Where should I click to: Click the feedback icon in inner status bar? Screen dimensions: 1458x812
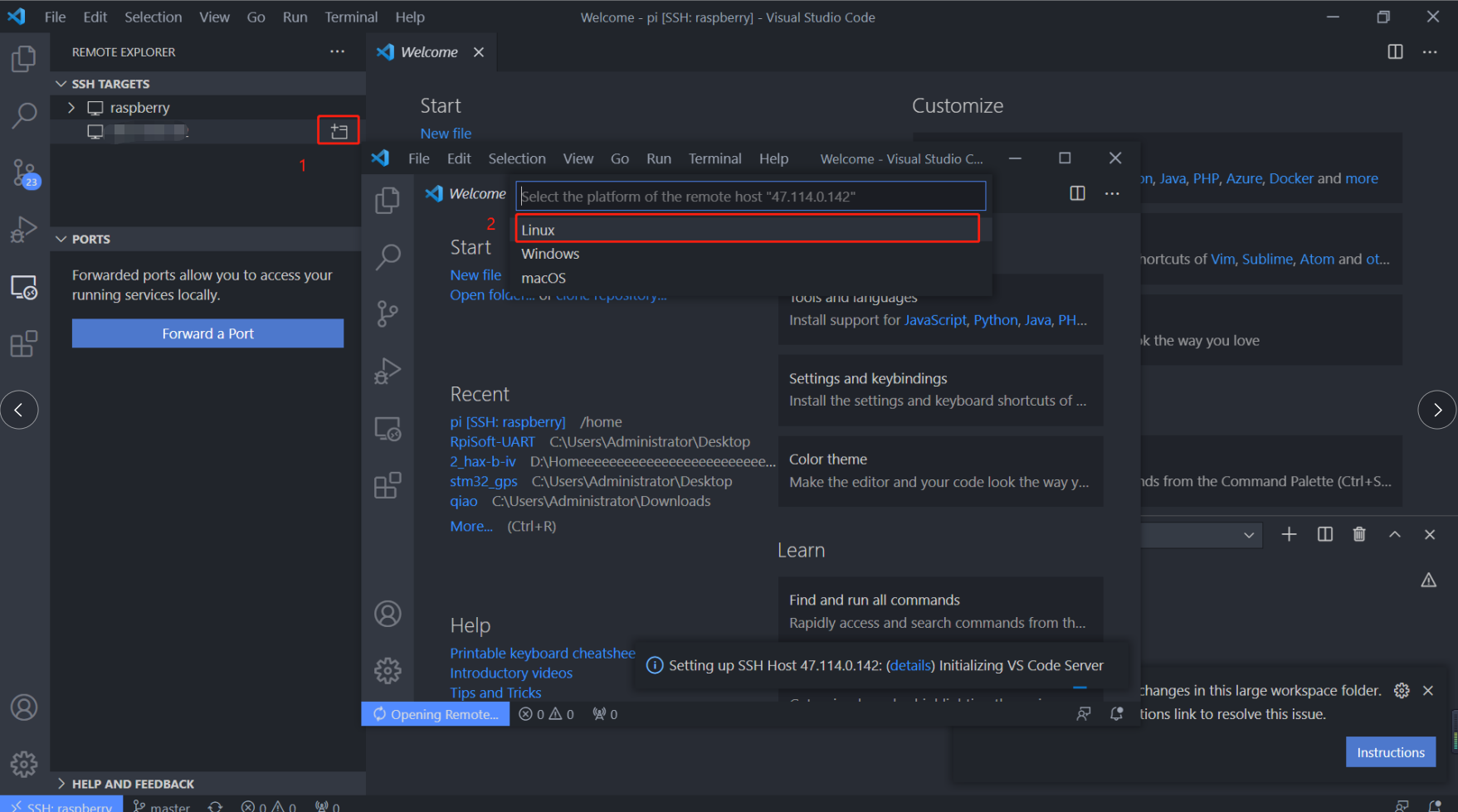coord(1084,713)
